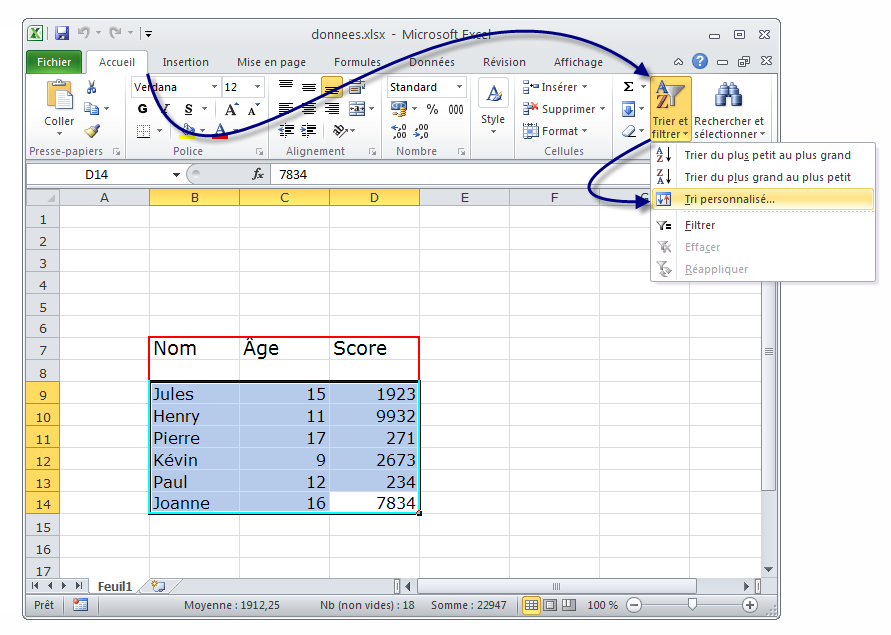Toggle bold formatting with the G button
This screenshot has width=891, height=635.
click(x=142, y=109)
